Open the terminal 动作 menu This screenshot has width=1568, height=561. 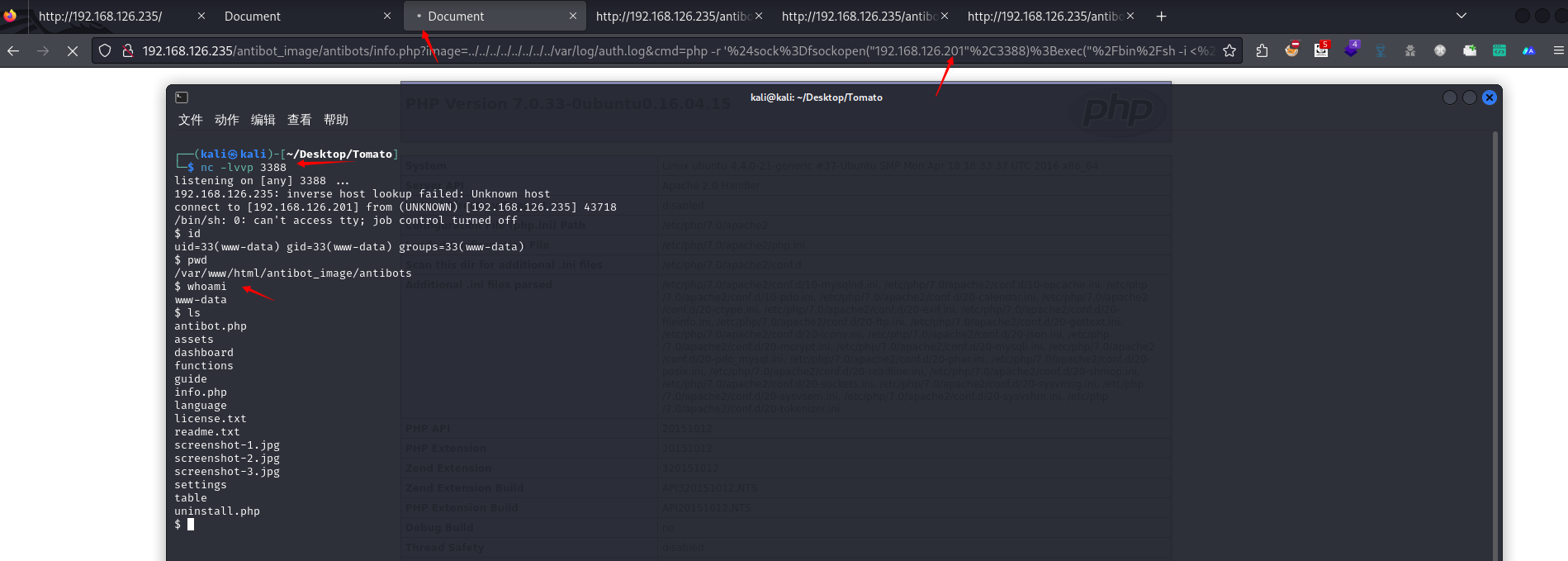tap(227, 120)
